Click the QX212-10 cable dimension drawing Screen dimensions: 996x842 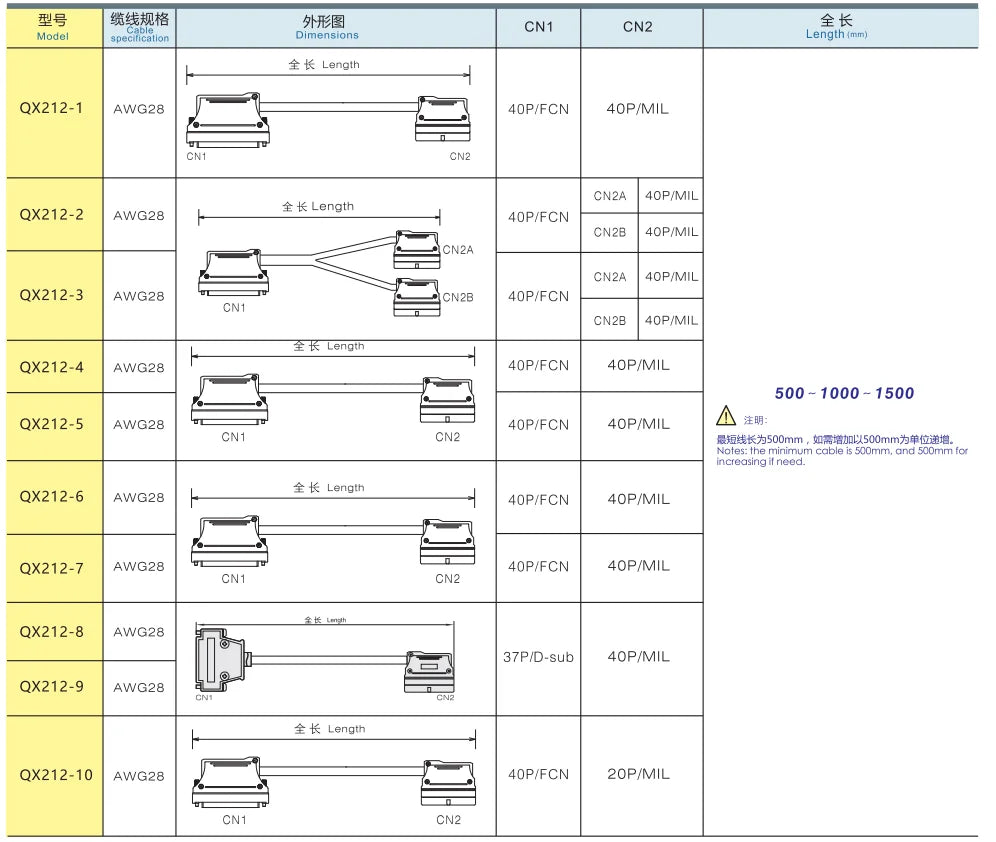(x=334, y=775)
